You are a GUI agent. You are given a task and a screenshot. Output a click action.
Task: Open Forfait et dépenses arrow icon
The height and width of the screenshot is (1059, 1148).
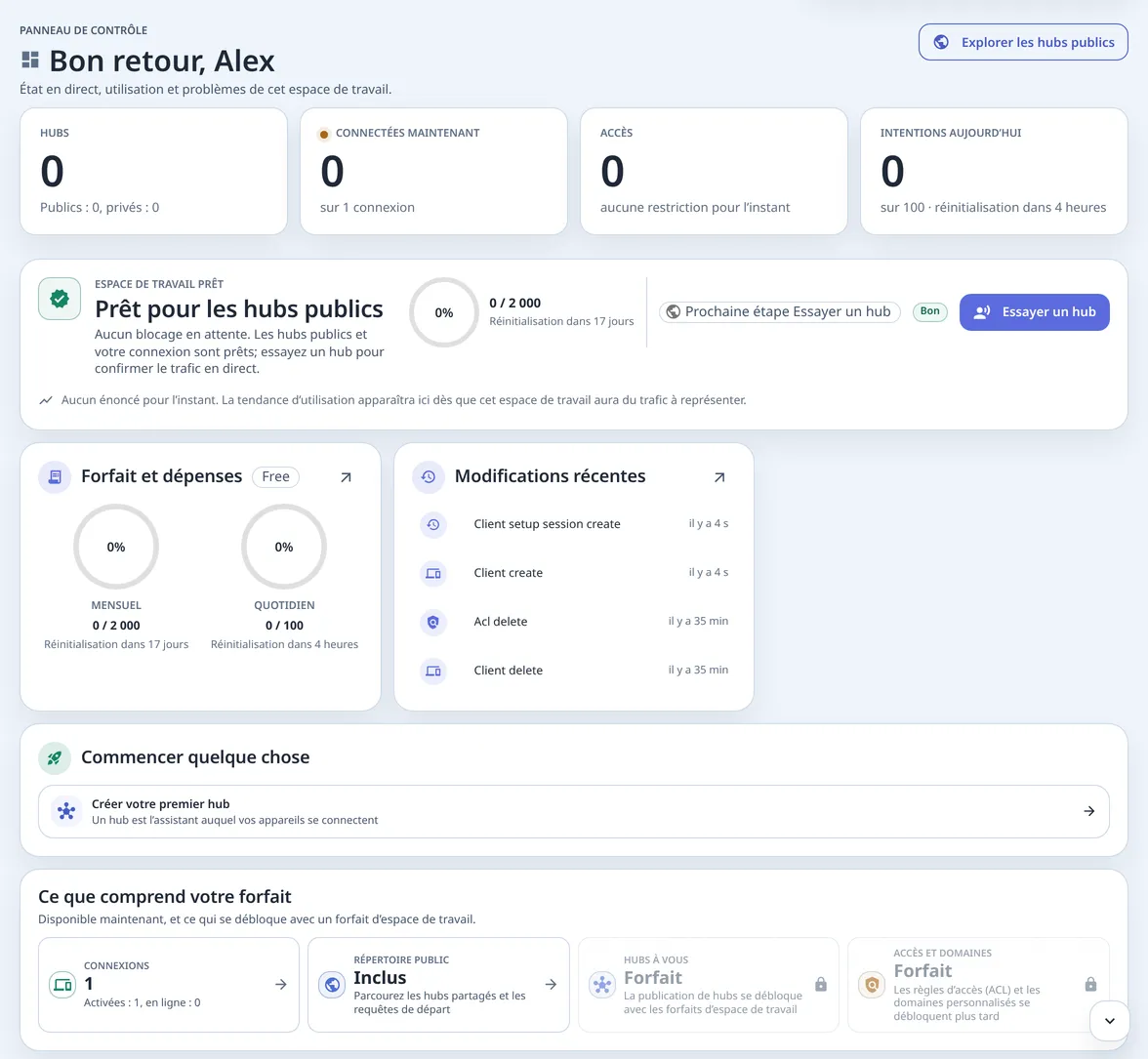[x=347, y=477]
